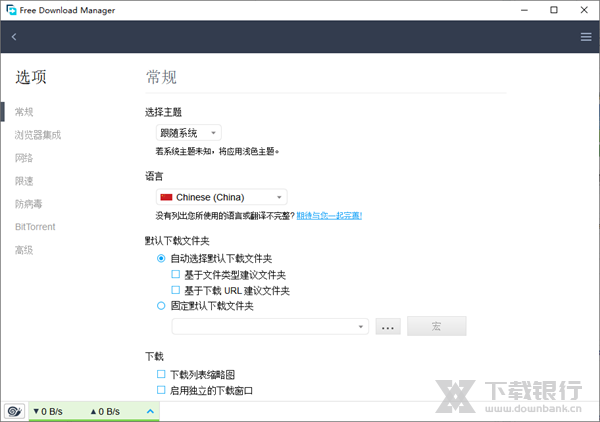Open the 限速 settings section
Screen dimensions: 600x422
pyautogui.click(x=24, y=181)
